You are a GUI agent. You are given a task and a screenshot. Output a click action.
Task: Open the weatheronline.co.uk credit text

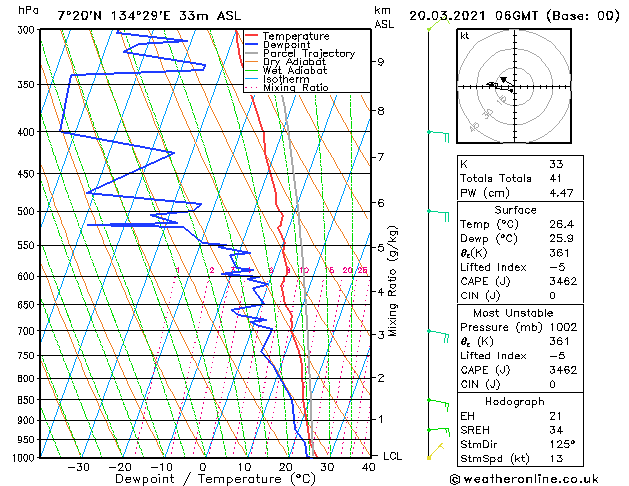click(524, 479)
